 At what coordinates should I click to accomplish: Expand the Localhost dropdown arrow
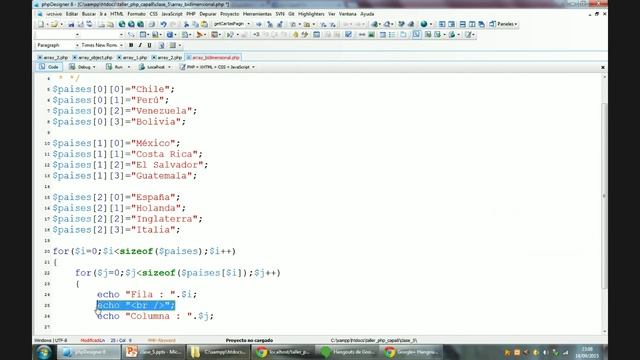coord(169,67)
